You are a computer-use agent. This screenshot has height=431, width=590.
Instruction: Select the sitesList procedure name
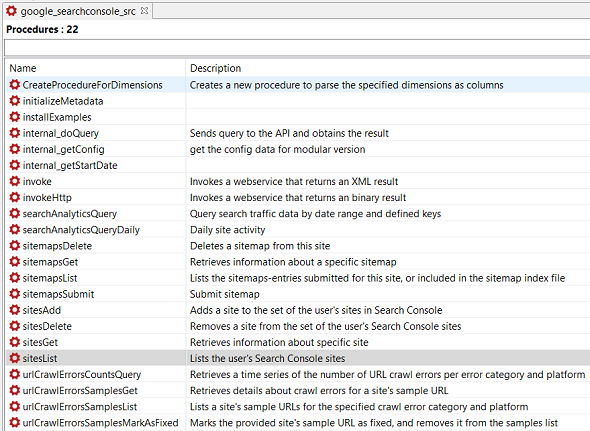tap(40, 358)
